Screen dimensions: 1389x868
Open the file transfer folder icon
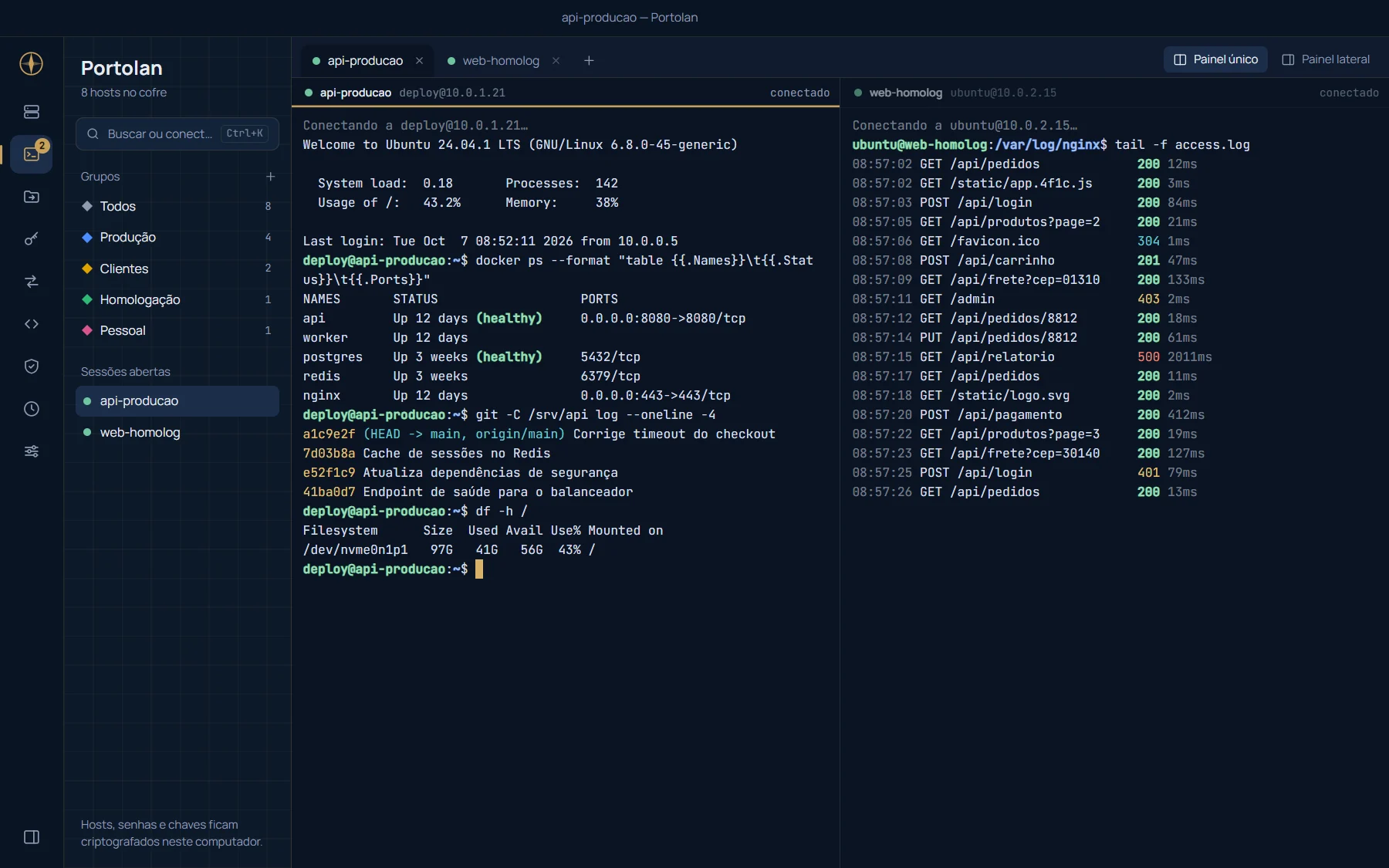click(32, 197)
